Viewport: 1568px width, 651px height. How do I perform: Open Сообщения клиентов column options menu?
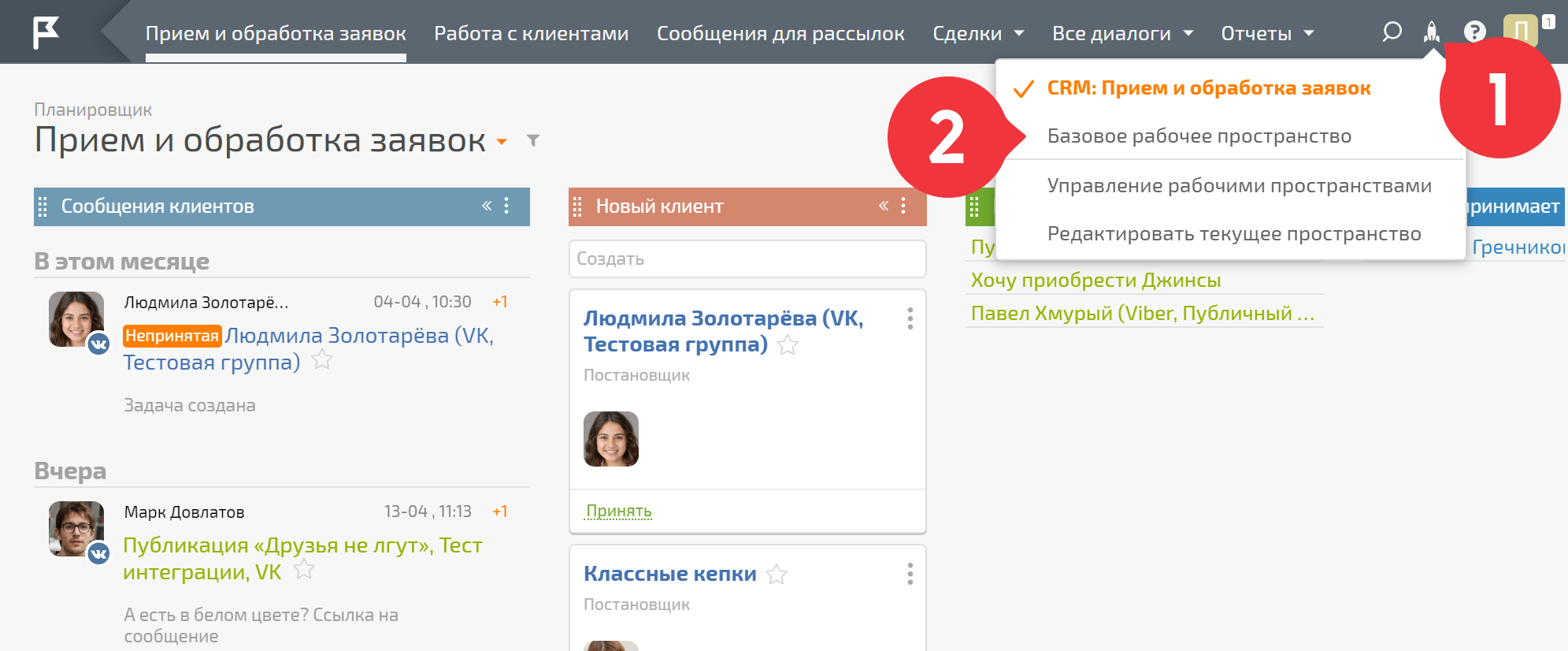[506, 206]
